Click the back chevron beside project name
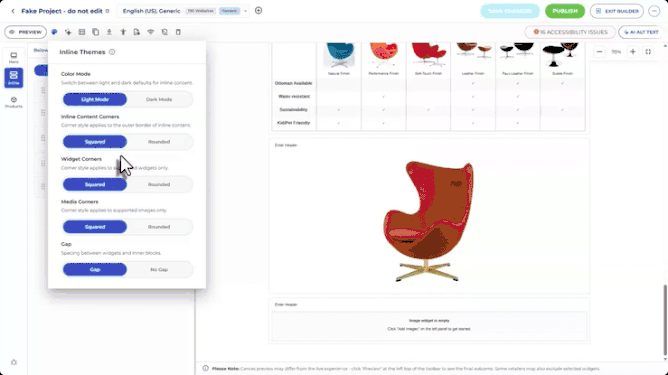This screenshot has height=375, width=668. 13,11
